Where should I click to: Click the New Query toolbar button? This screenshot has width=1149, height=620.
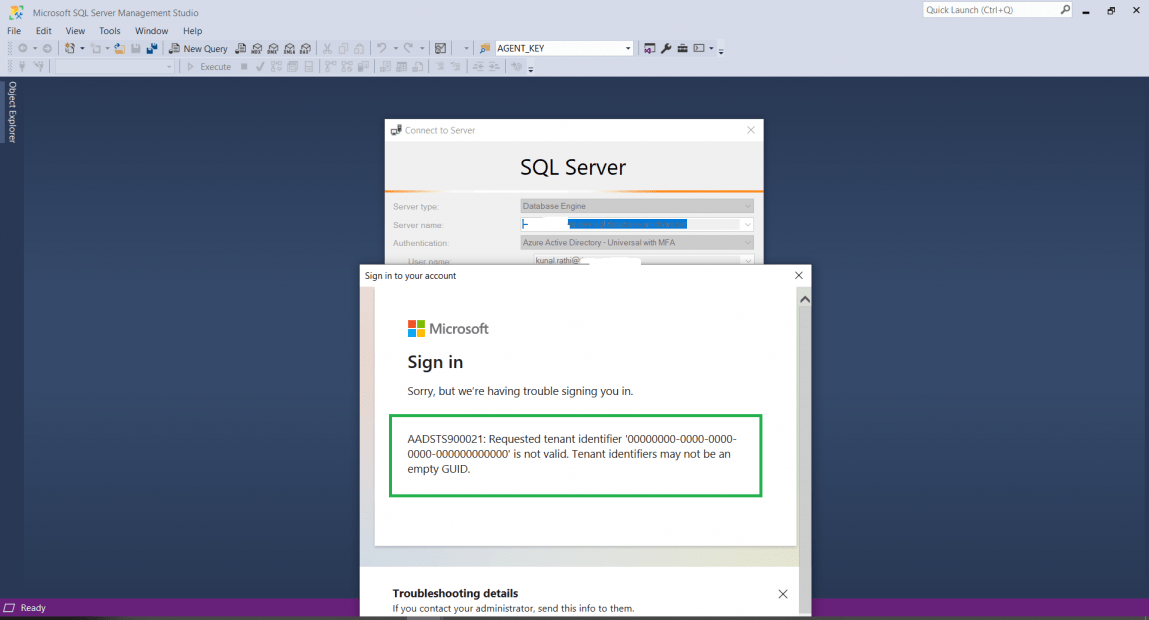(x=198, y=48)
